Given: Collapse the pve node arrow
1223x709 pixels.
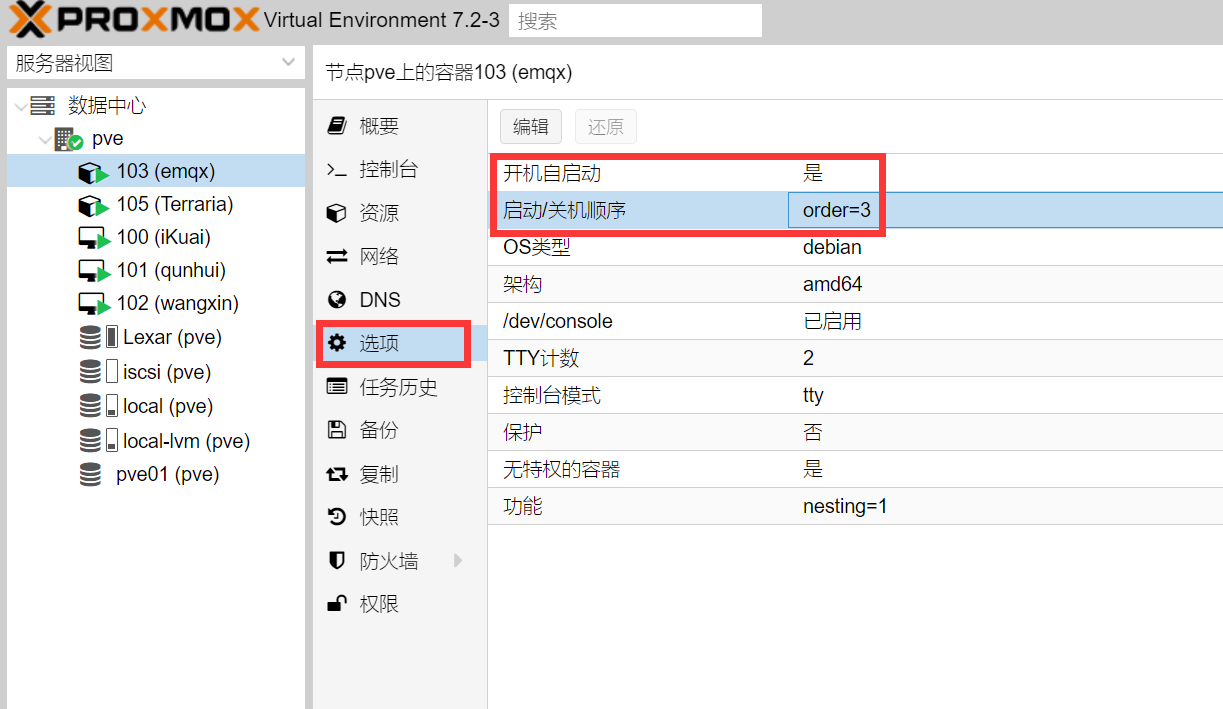Looking at the screenshot, I should pyautogui.click(x=45, y=139).
